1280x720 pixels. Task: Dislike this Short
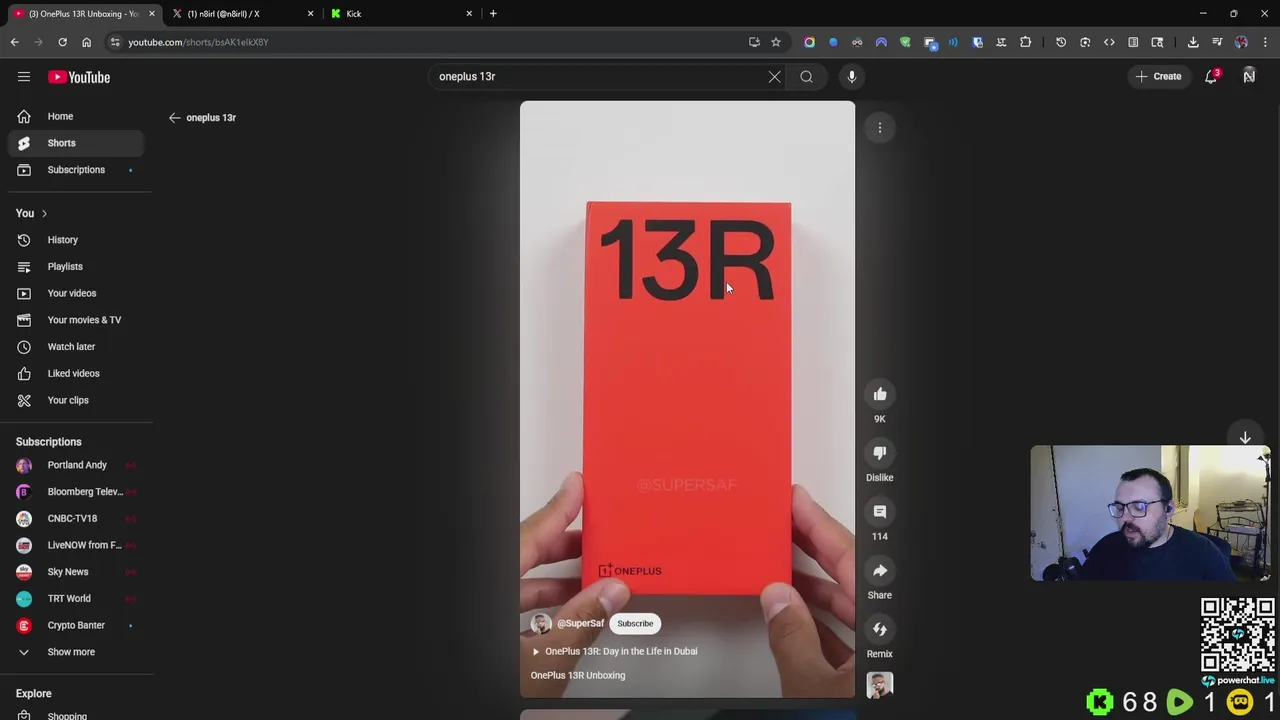coord(880,453)
